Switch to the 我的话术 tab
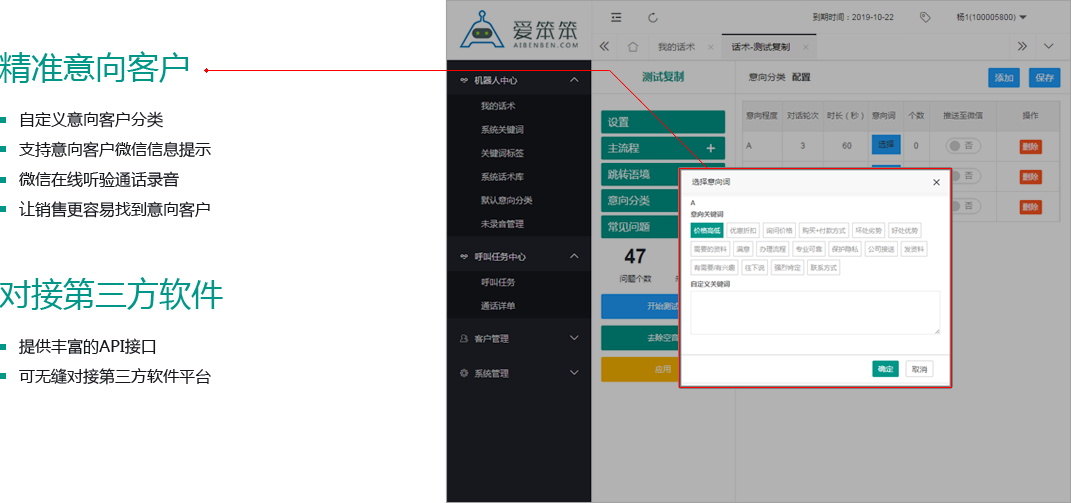Screen dimensions: 1071x503 coord(676,47)
